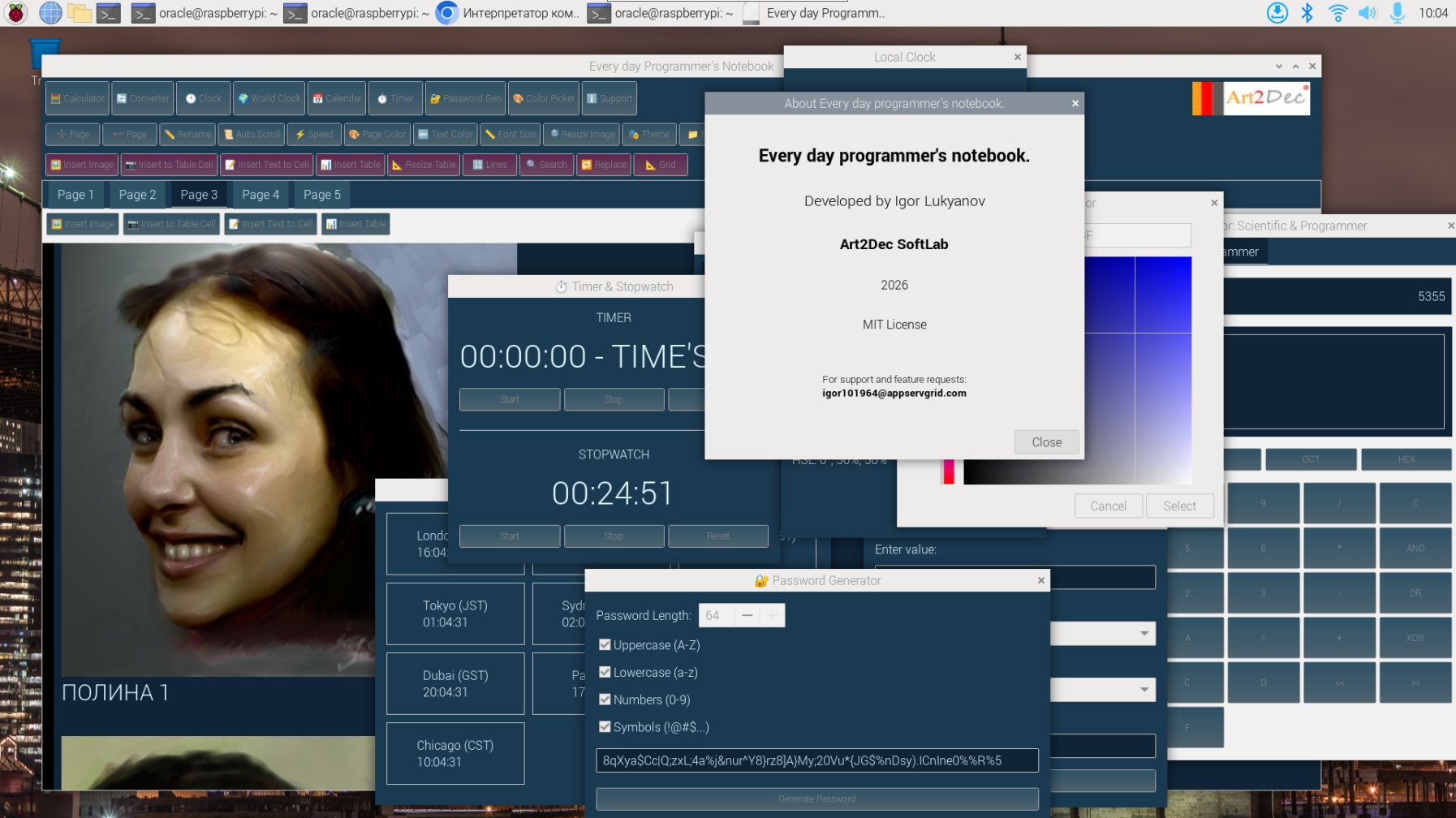Click the Bluetooth icon in the system tray
Screen dimensions: 1456x818
[1307, 13]
